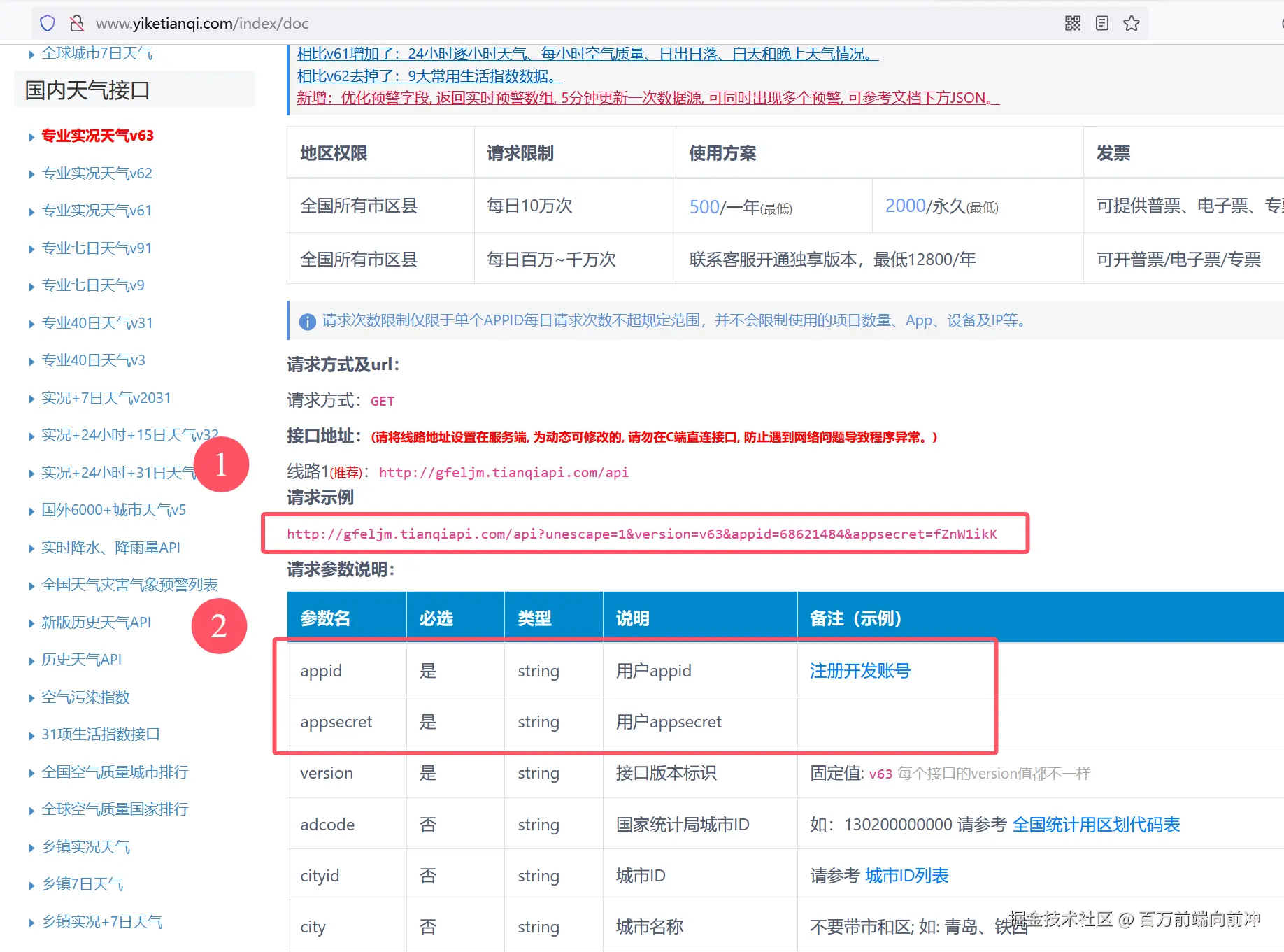Click the red circled badge numbered 2

219,627
